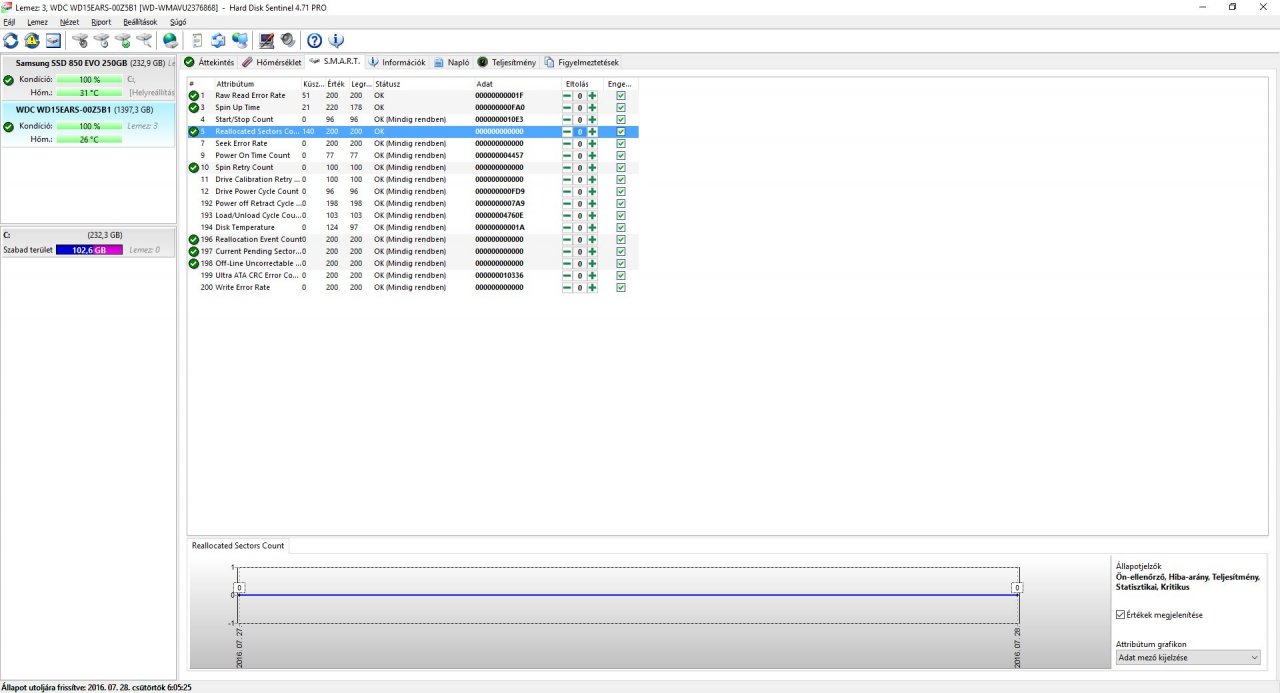
Task: Click WDC disk condition 100 % health bar
Action: point(89,127)
